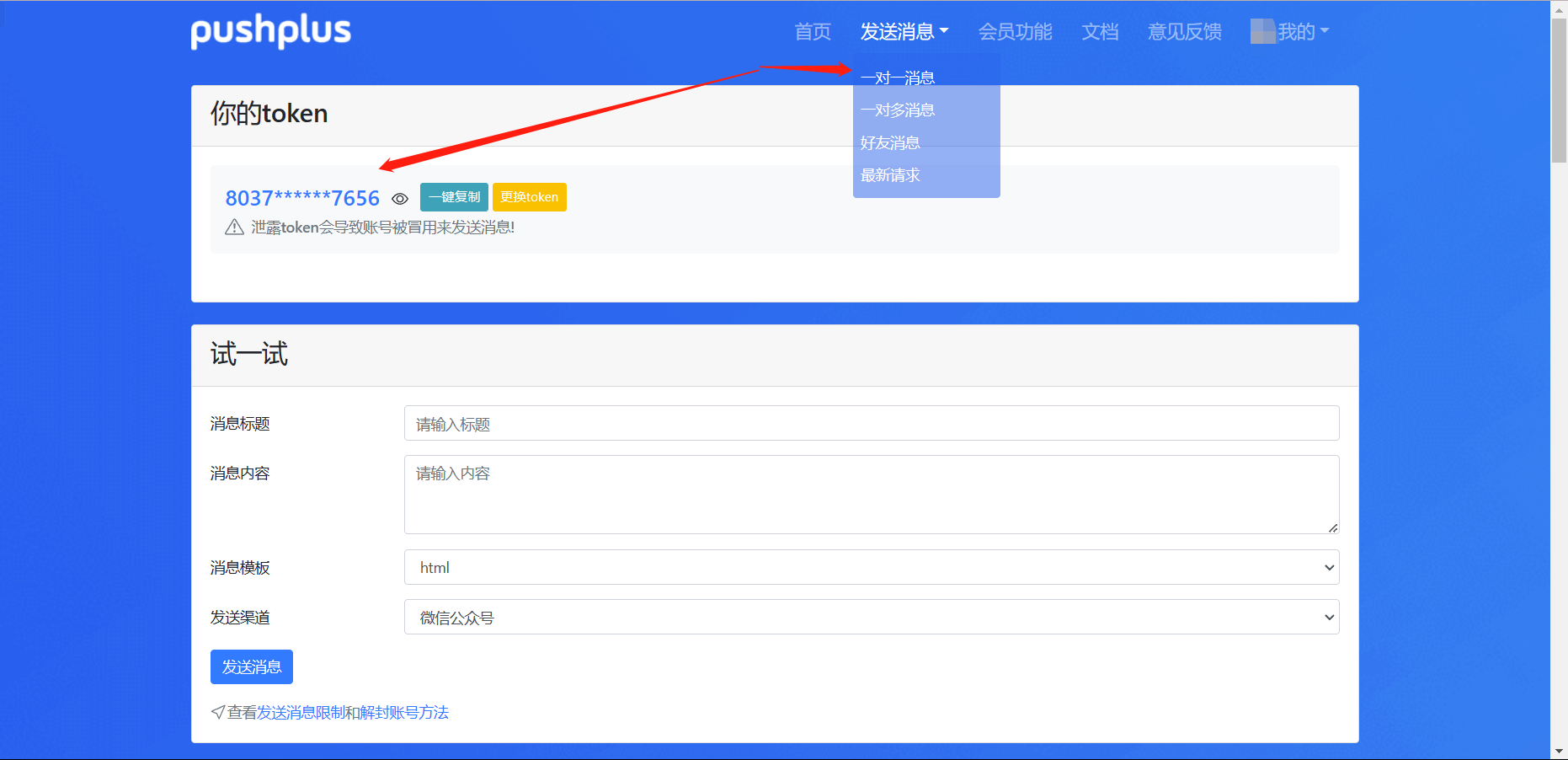The height and width of the screenshot is (760, 1568).
Task: Open the 消息模板 html dropdown
Action: coord(872,567)
